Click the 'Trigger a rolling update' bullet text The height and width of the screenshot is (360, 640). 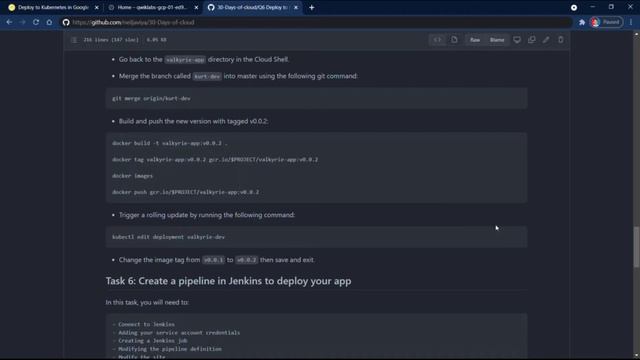point(207,215)
